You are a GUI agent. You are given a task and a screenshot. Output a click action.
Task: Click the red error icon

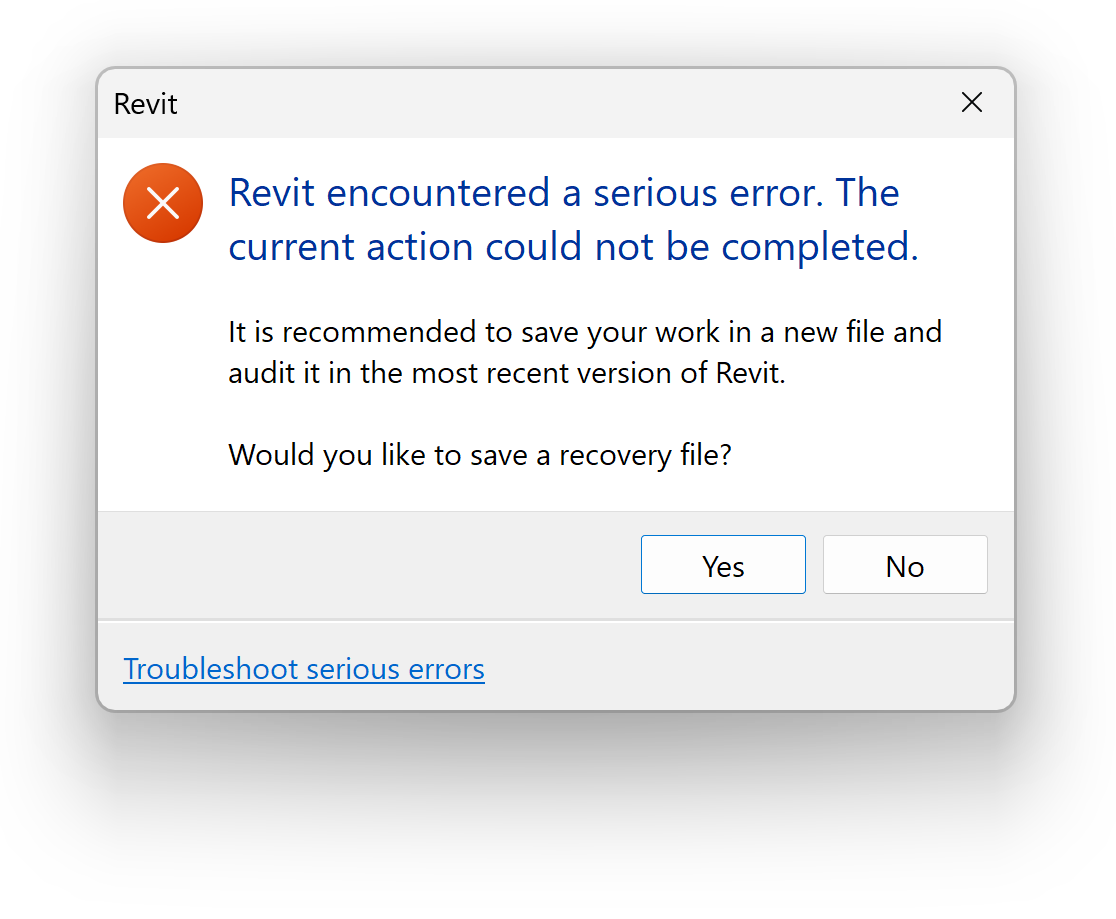pyautogui.click(x=163, y=203)
